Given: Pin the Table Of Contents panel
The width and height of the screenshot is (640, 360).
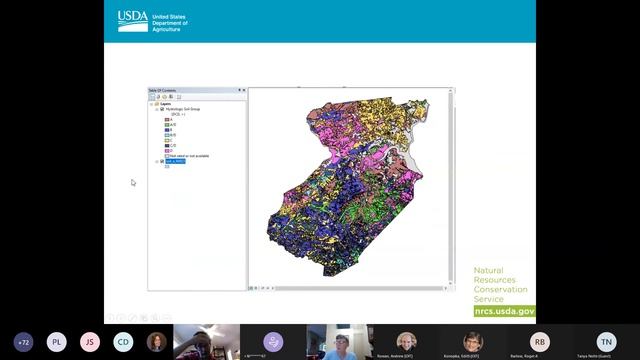Looking at the screenshot, I should click(240, 90).
